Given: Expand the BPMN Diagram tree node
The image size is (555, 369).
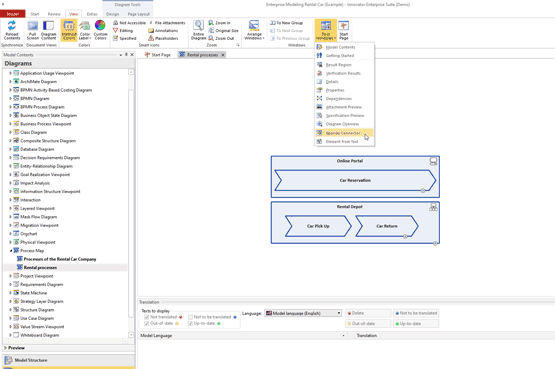Looking at the screenshot, I should click(10, 99).
